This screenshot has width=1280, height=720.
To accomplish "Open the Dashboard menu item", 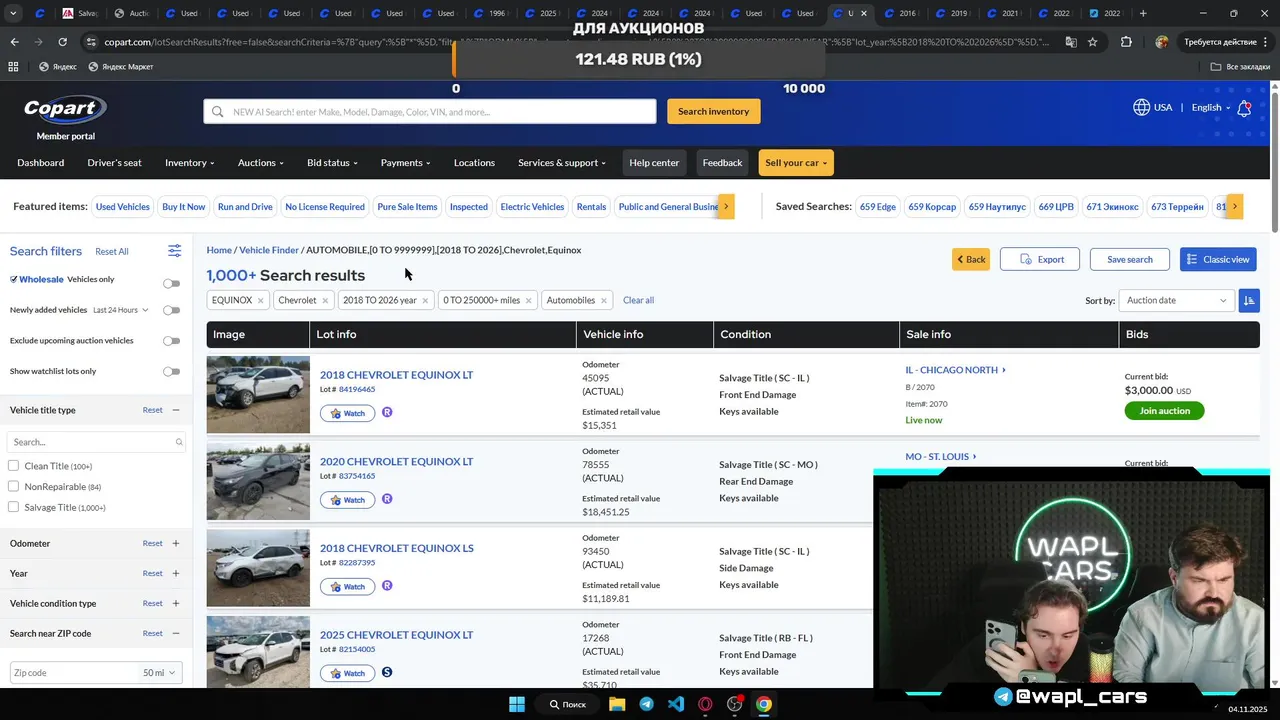I will pos(40,163).
